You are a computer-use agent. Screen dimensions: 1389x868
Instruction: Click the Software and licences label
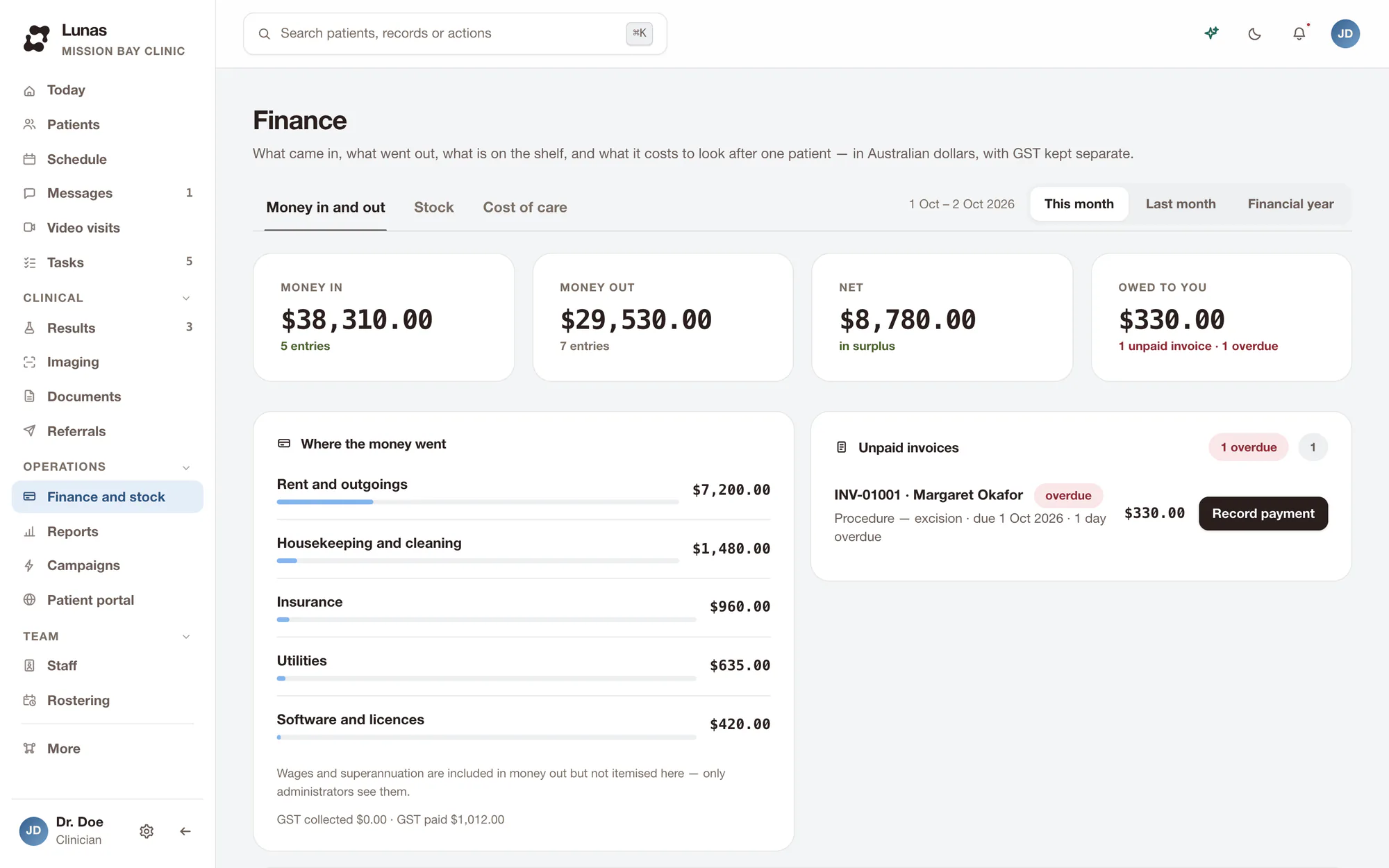pos(350,720)
